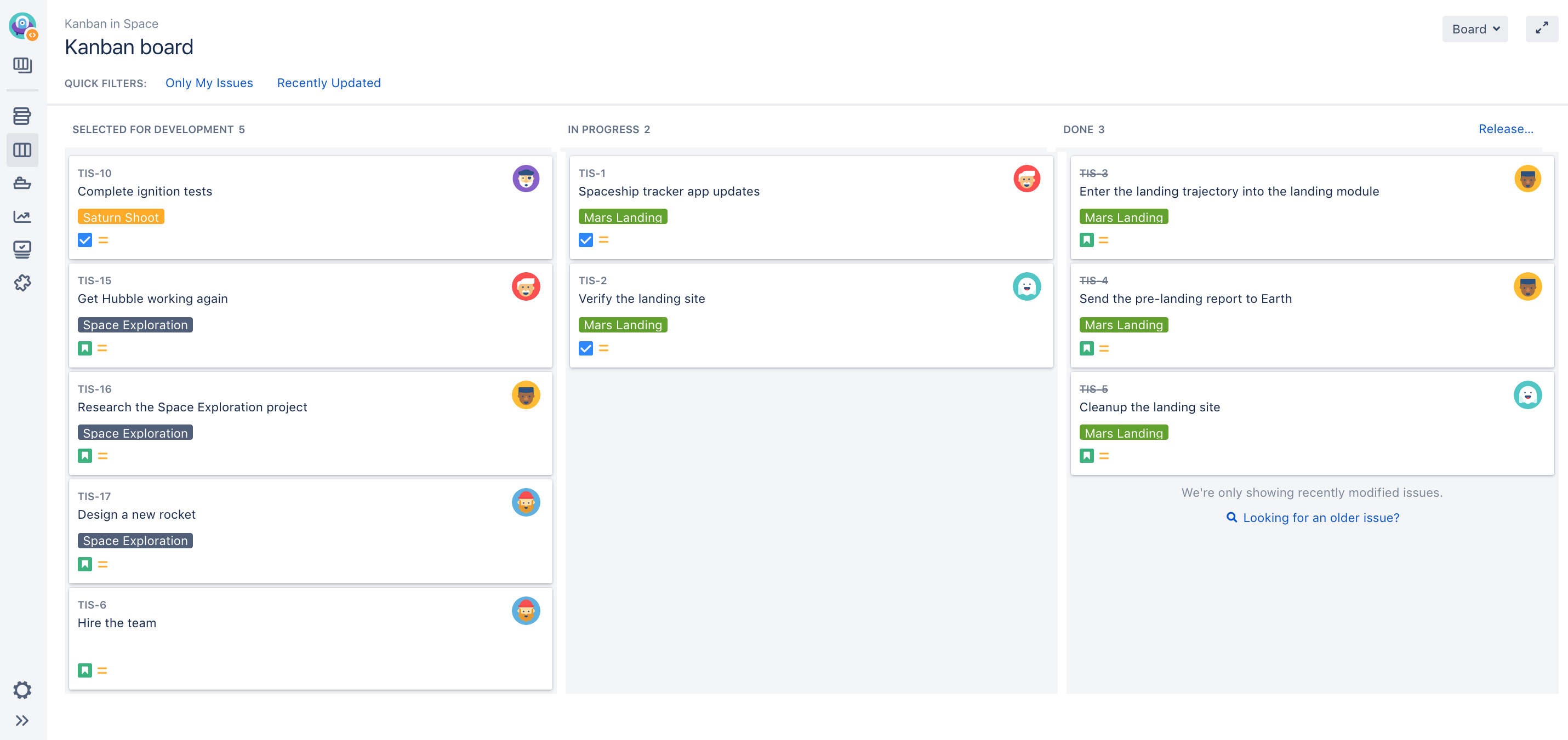
Task: Open the Reports chart icon
Action: 22,217
